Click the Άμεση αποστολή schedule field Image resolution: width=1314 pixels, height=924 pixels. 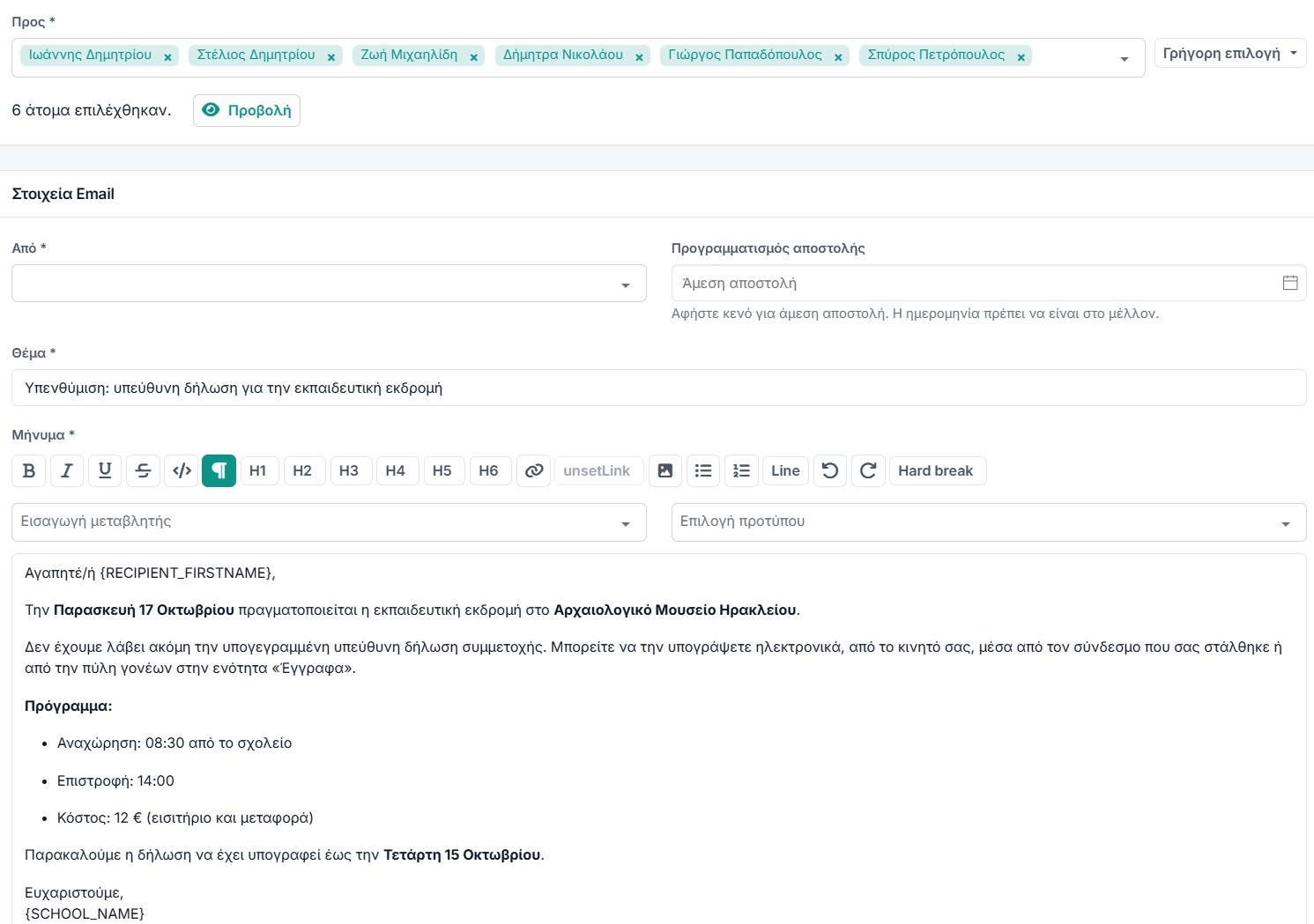(x=989, y=284)
